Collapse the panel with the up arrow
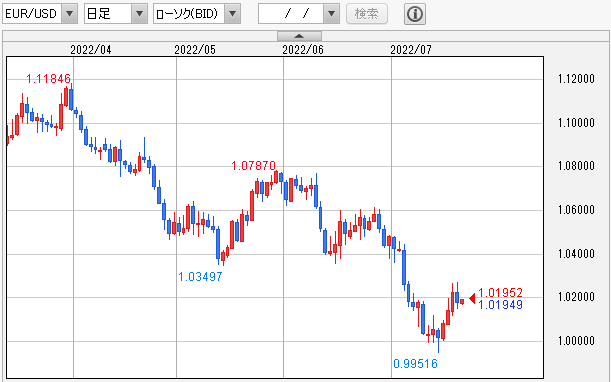This screenshot has height=382, width=611. coord(299,36)
